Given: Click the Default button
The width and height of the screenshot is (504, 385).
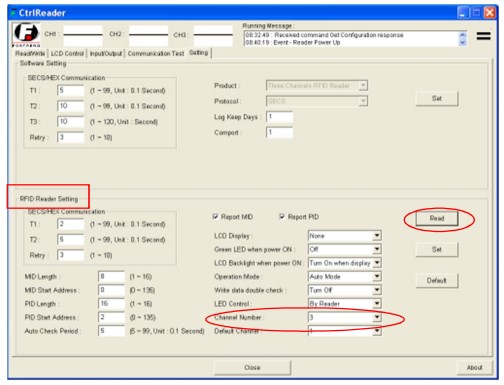Looking at the screenshot, I should pos(437,280).
